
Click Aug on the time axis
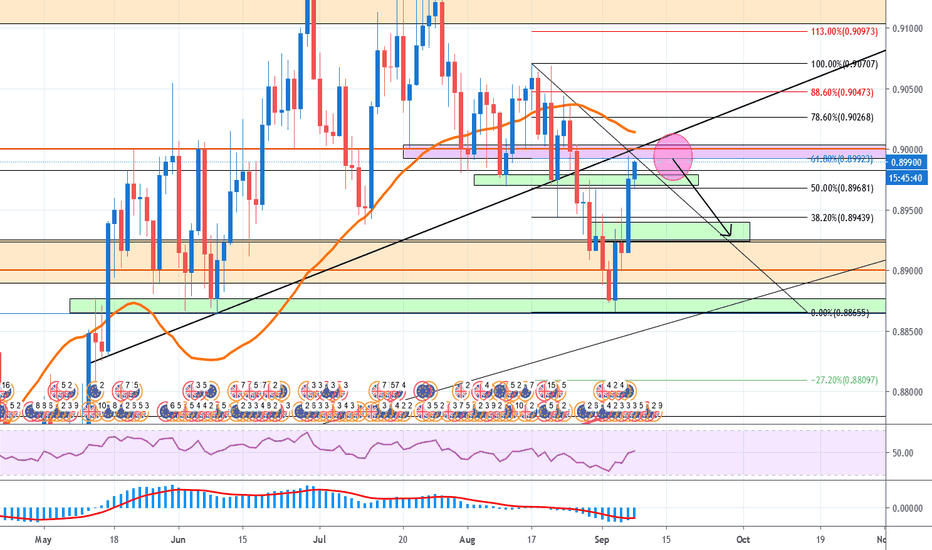coord(467,540)
